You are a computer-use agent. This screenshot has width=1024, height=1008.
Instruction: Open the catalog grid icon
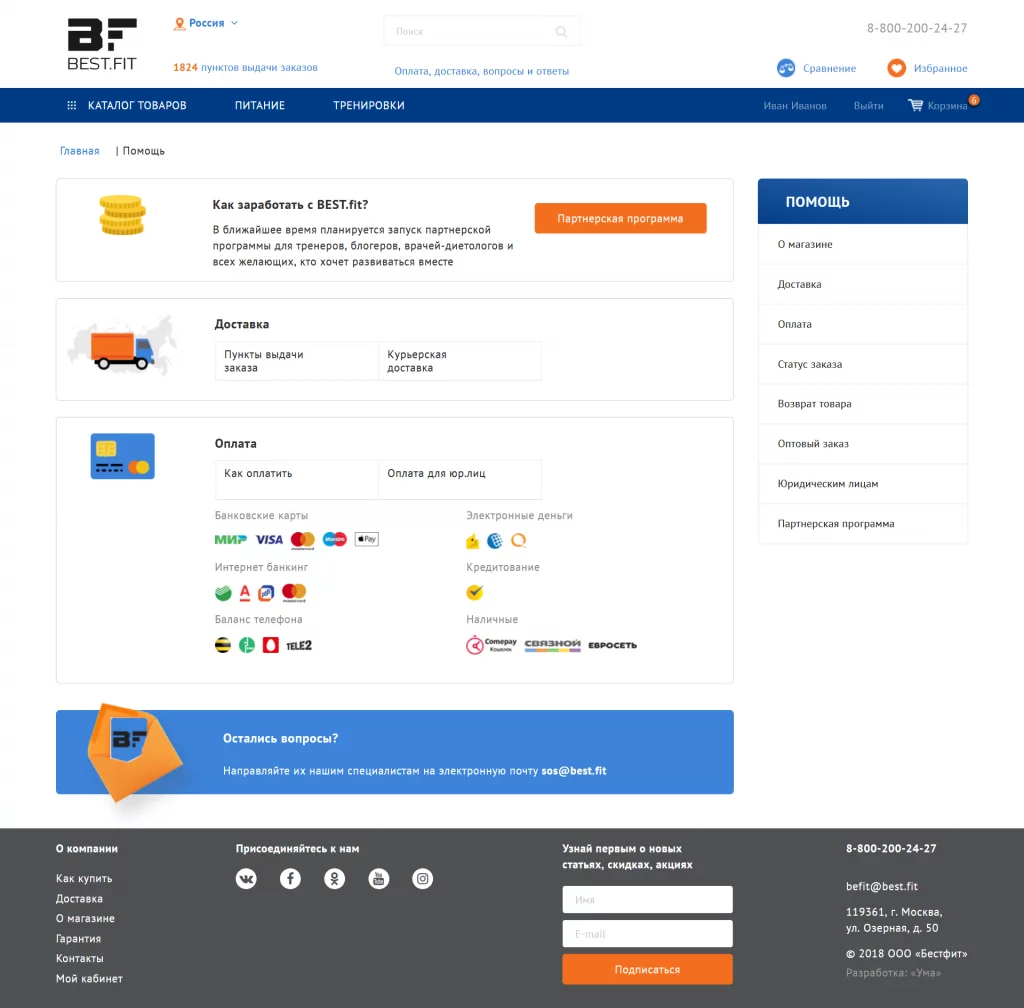(72, 105)
